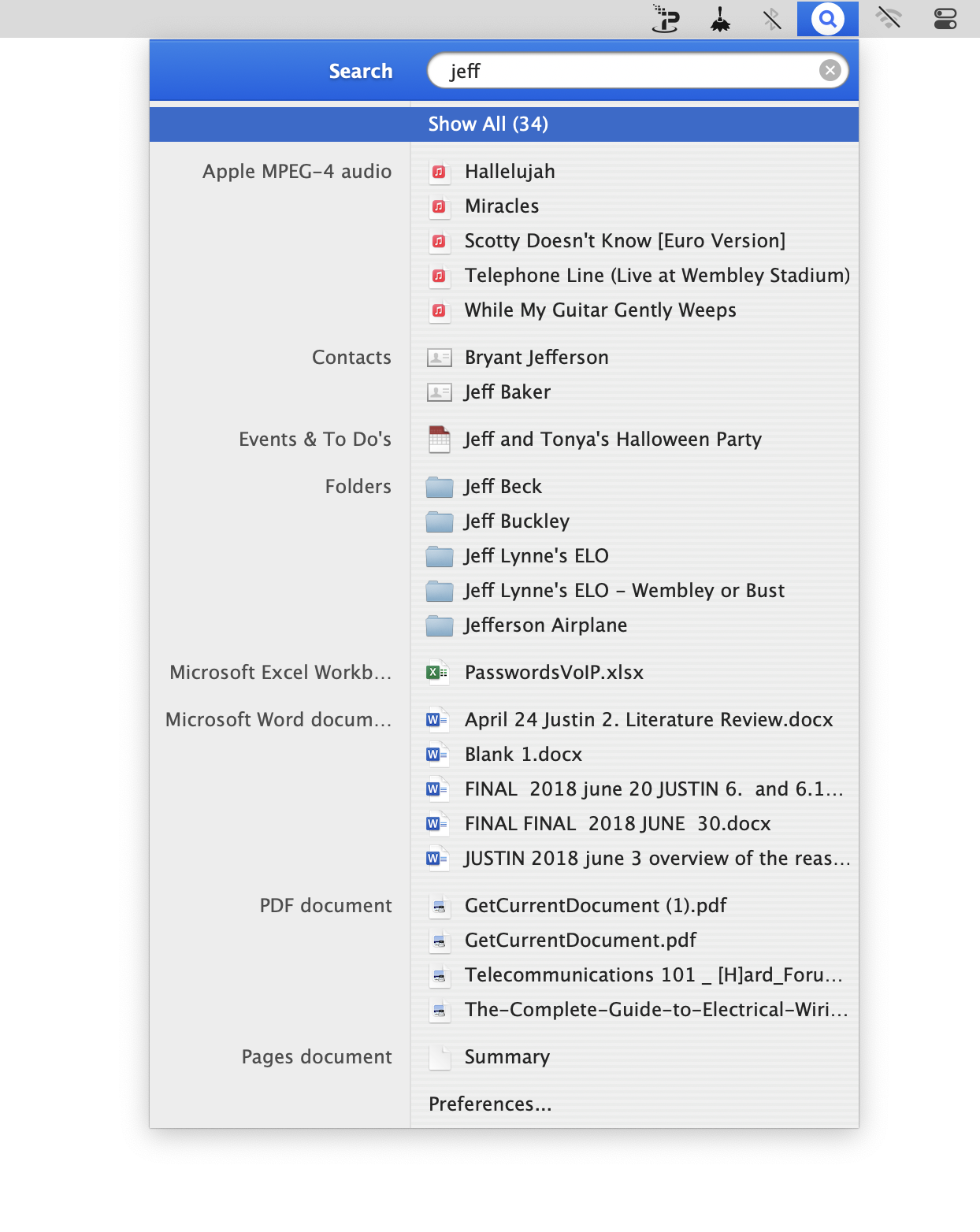Open the Summary Pages document

coord(507,1057)
